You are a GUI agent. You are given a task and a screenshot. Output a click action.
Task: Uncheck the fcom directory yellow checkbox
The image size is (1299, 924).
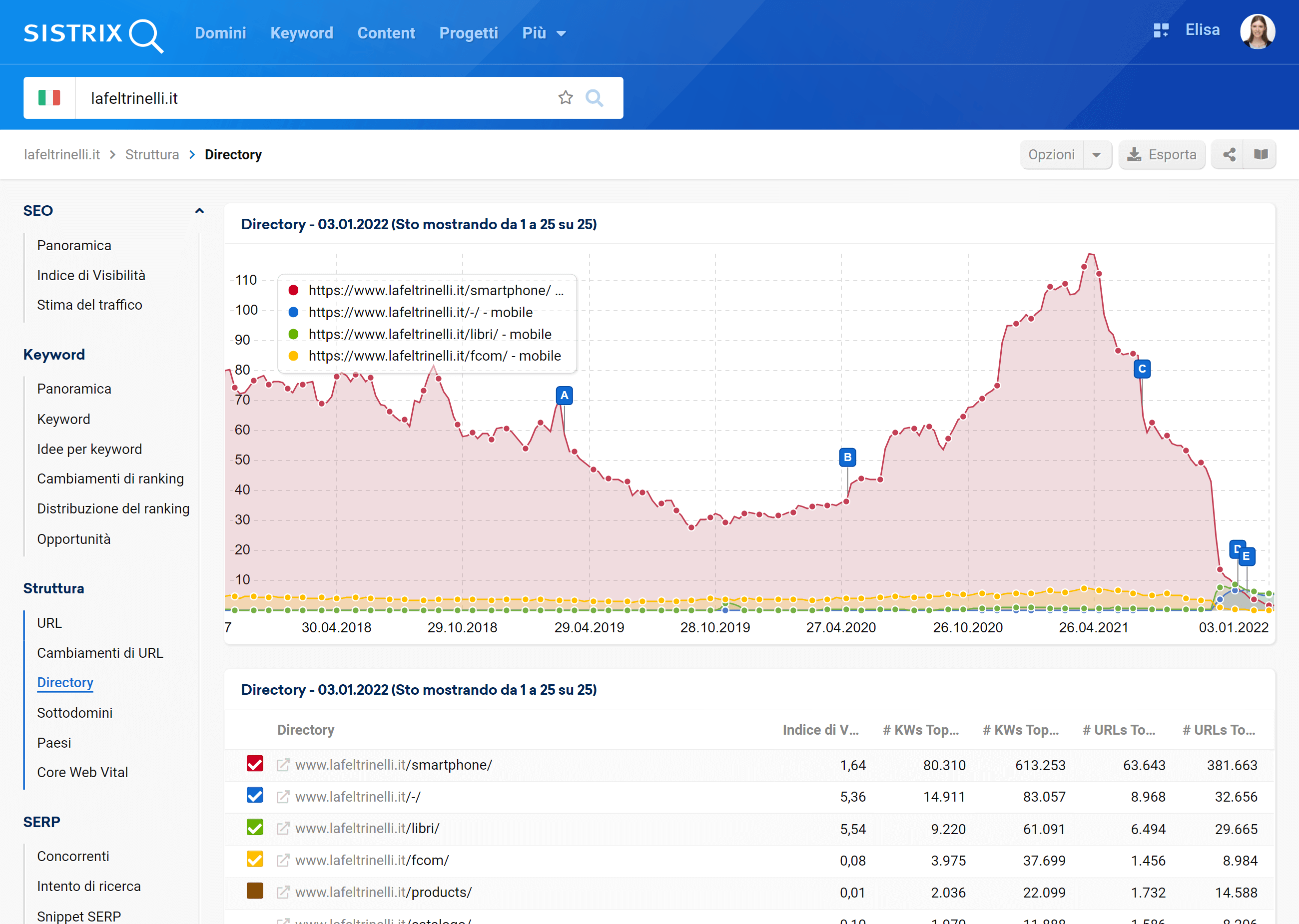tap(255, 859)
